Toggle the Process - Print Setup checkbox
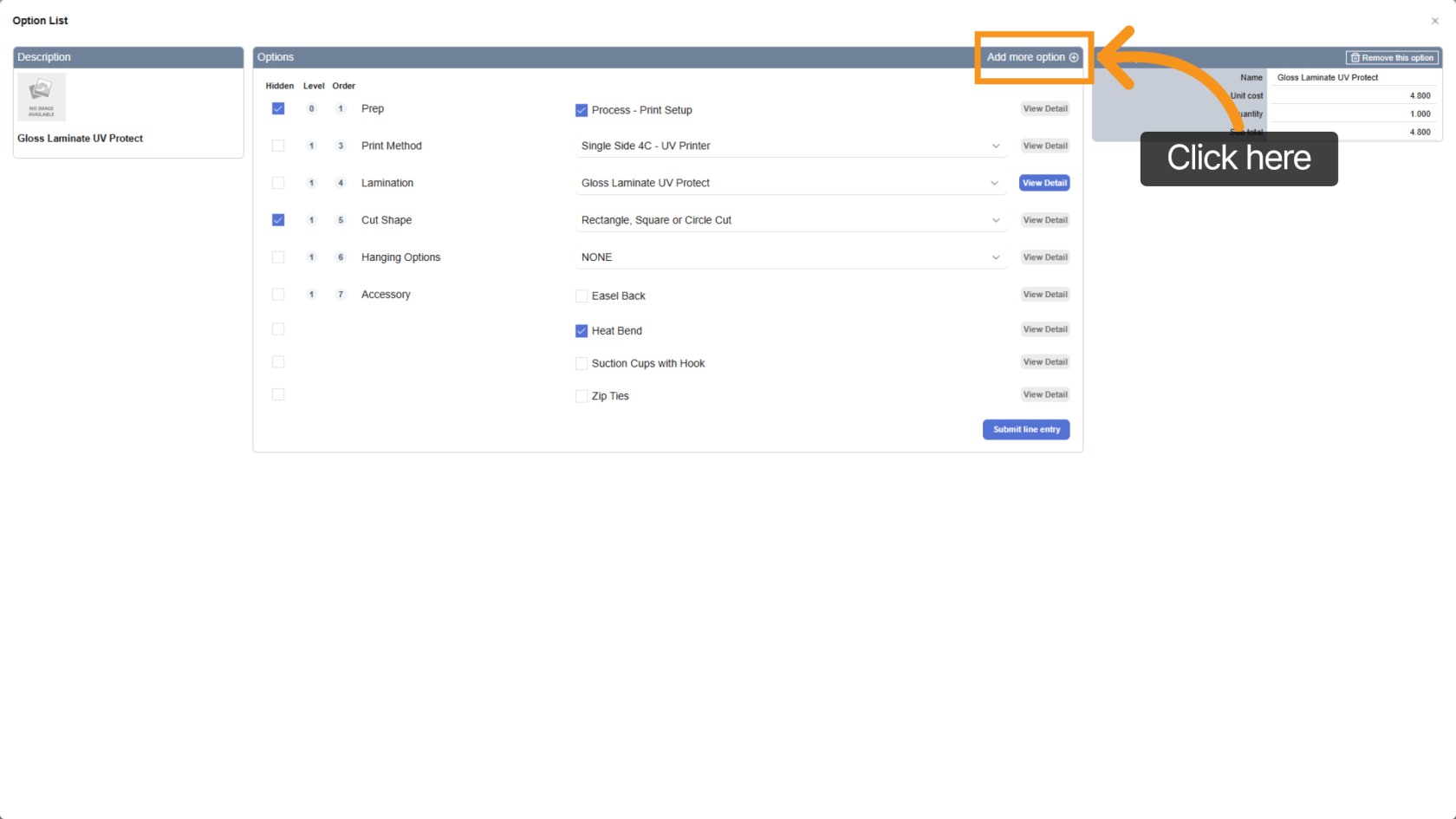This screenshot has height=819, width=1456. [x=582, y=110]
